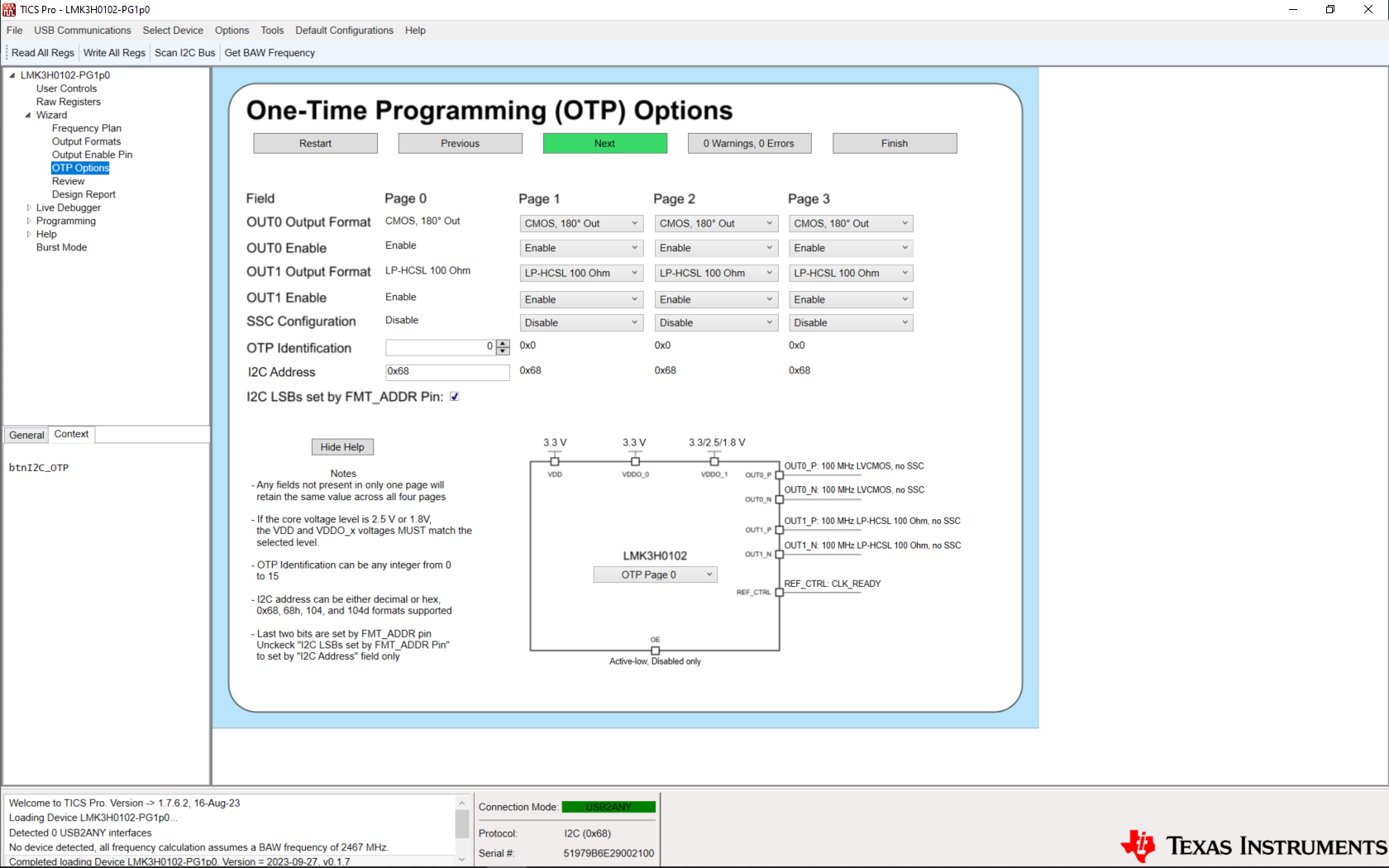Click the Get BAW Frequency toolbar button

[x=270, y=53]
